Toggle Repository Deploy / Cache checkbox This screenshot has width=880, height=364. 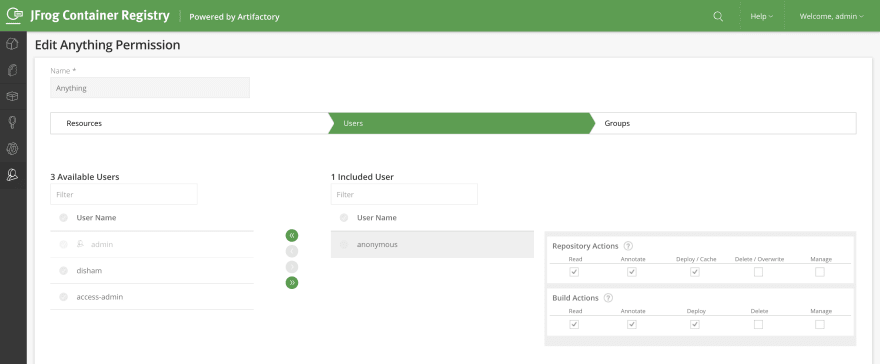pyautogui.click(x=695, y=272)
